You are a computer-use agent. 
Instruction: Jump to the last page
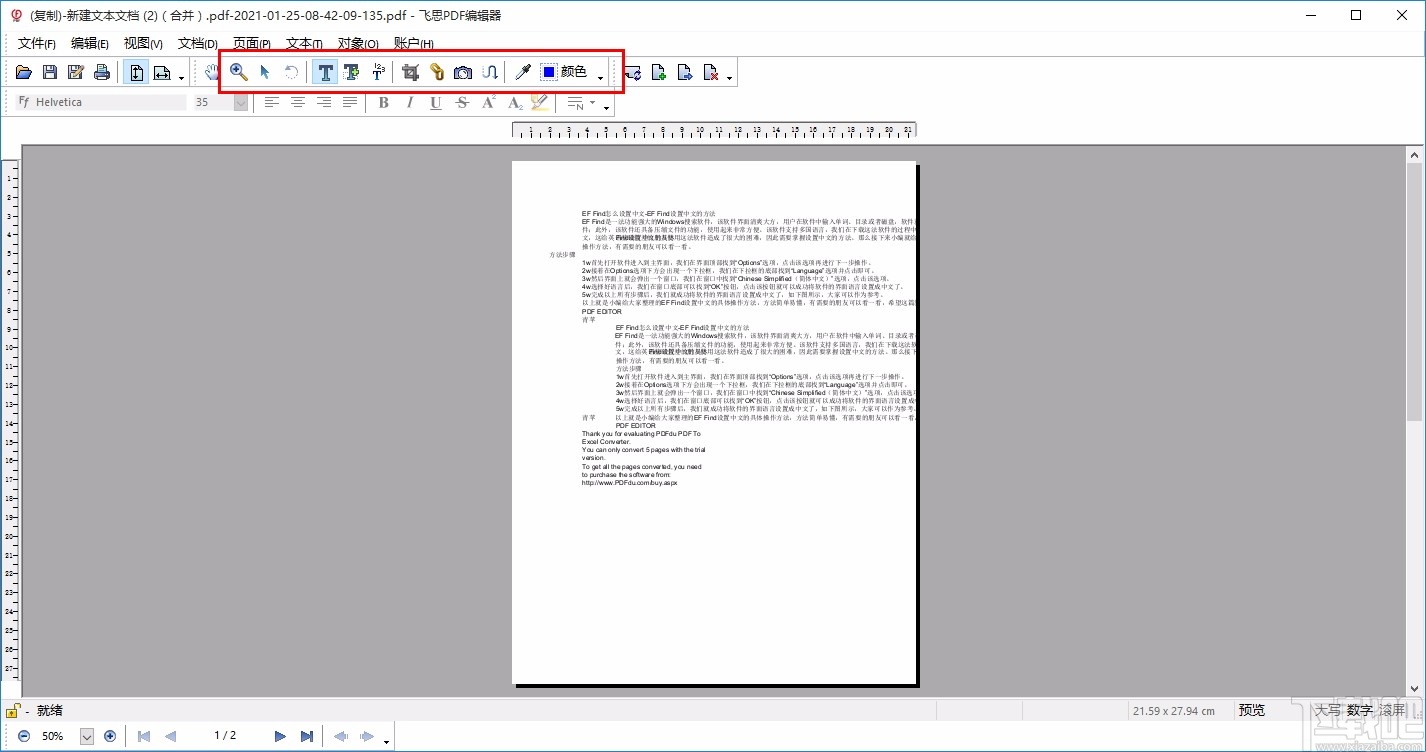(x=307, y=736)
